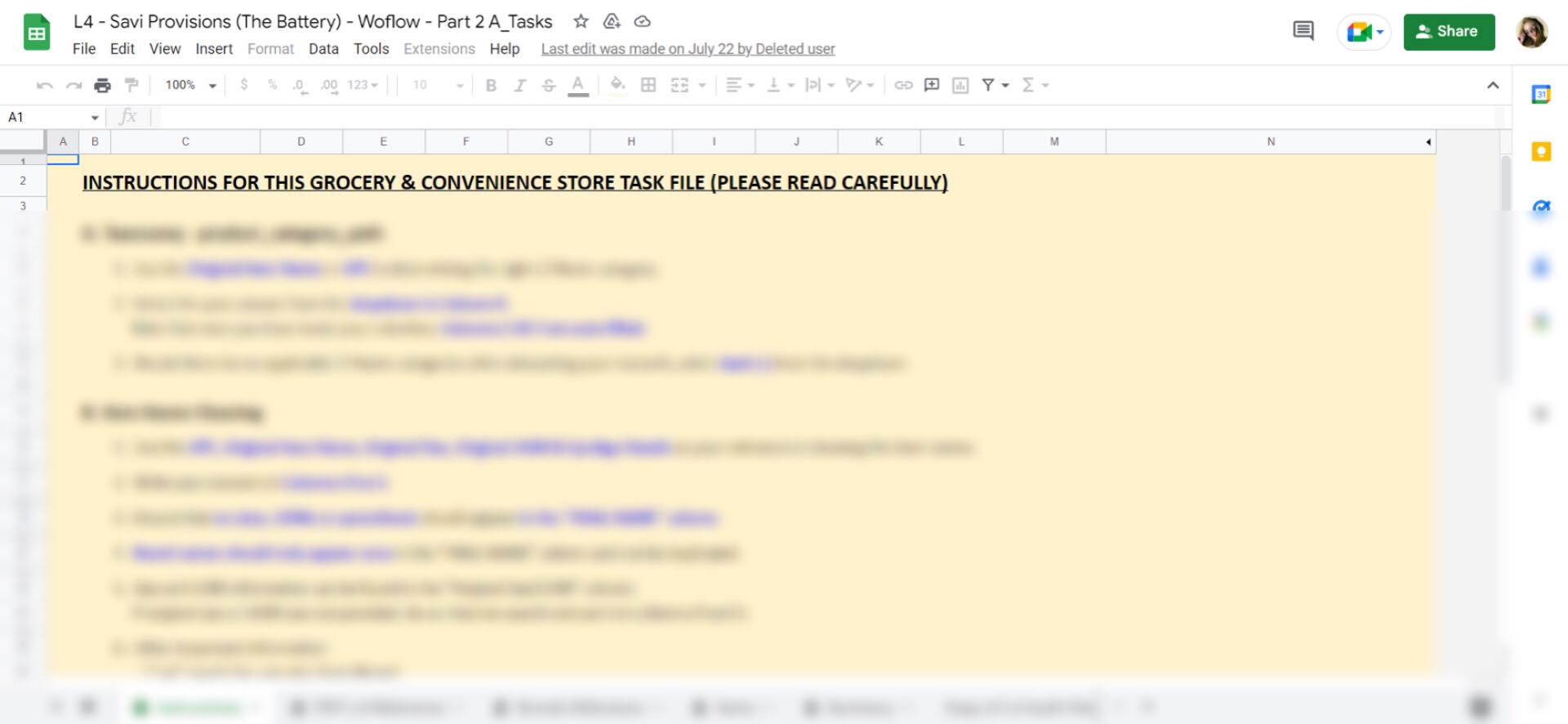Image resolution: width=1568 pixels, height=724 pixels.
Task: Format as currency
Action: click(243, 85)
